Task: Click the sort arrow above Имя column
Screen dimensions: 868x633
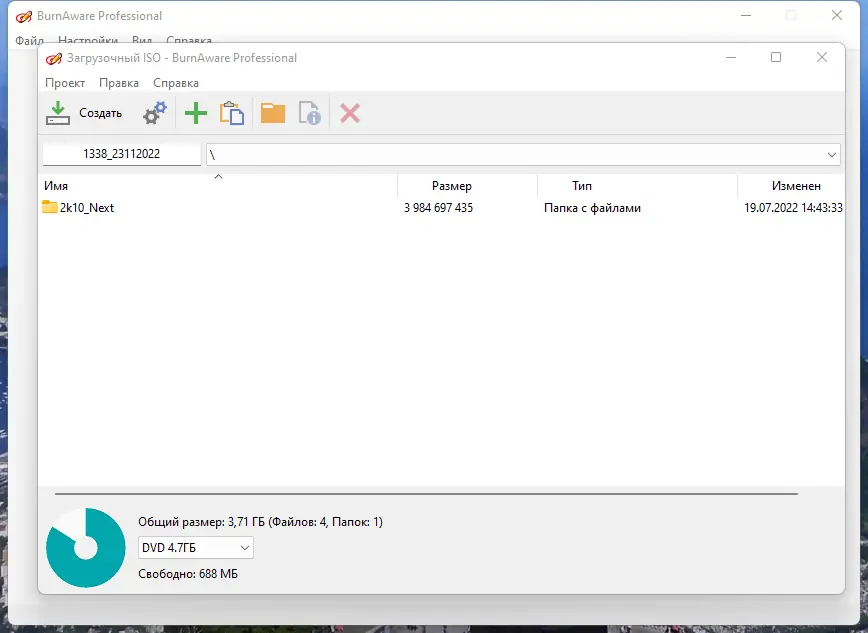Action: coord(218,177)
